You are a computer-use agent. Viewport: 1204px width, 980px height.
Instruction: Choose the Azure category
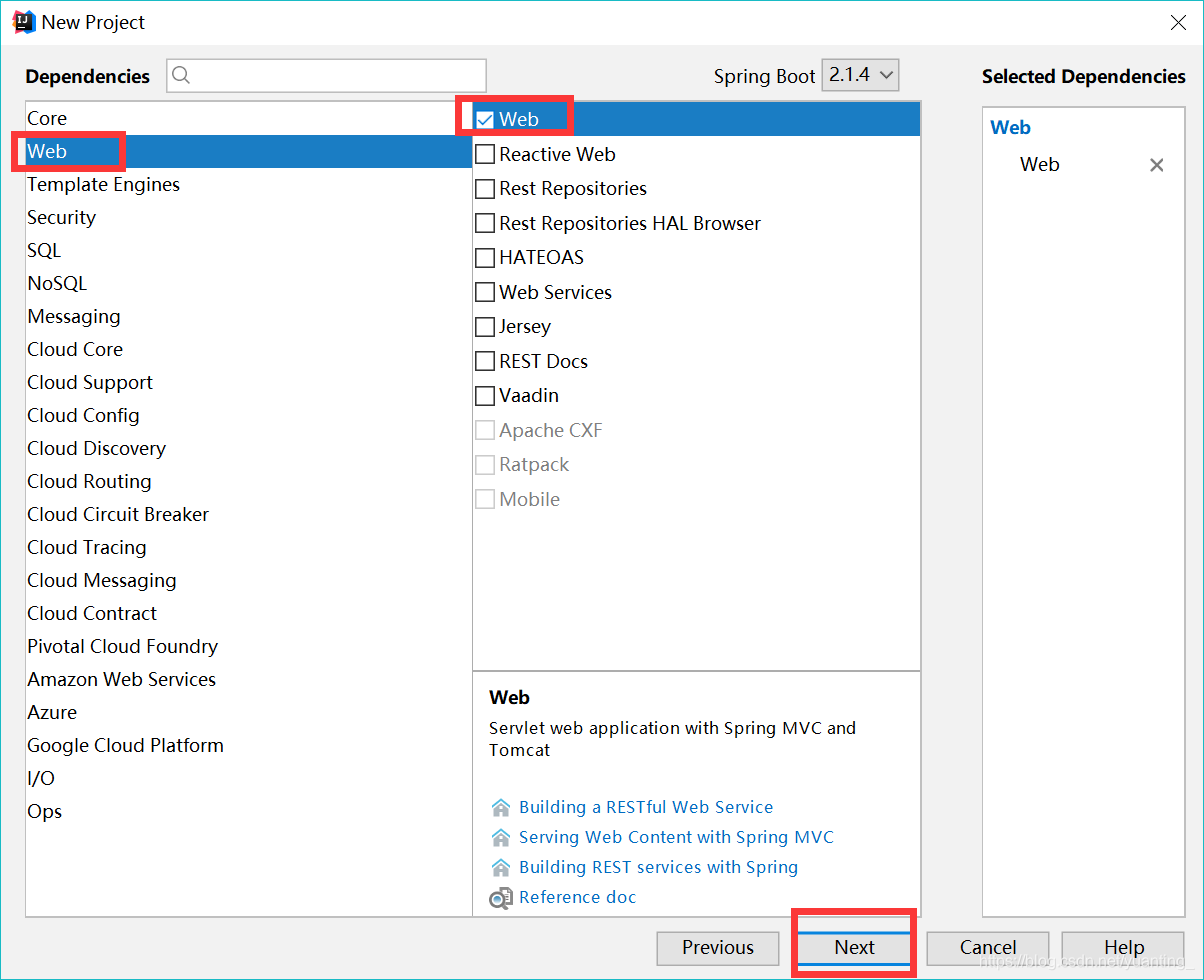248,712
